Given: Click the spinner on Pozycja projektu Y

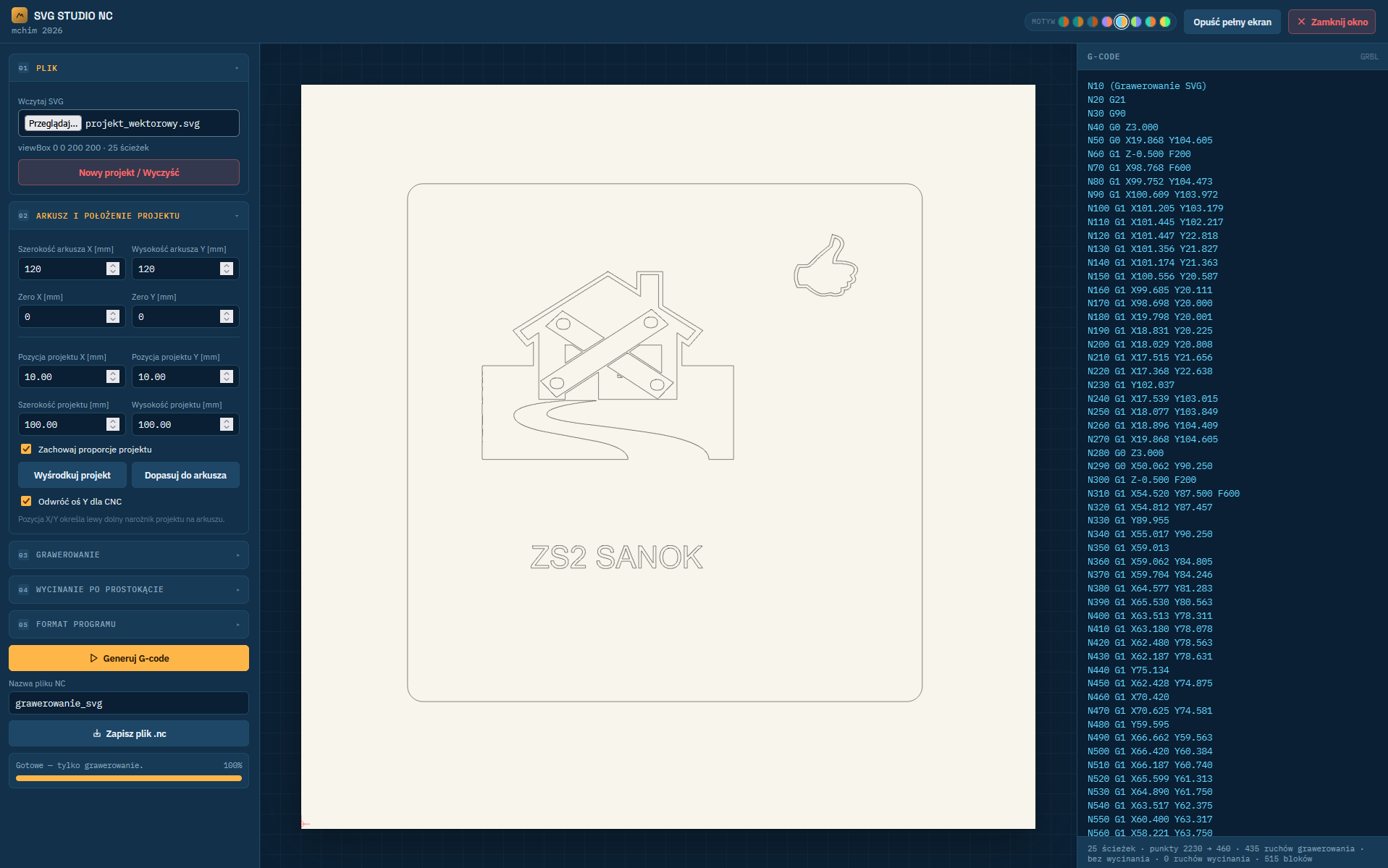Looking at the screenshot, I should point(227,376).
